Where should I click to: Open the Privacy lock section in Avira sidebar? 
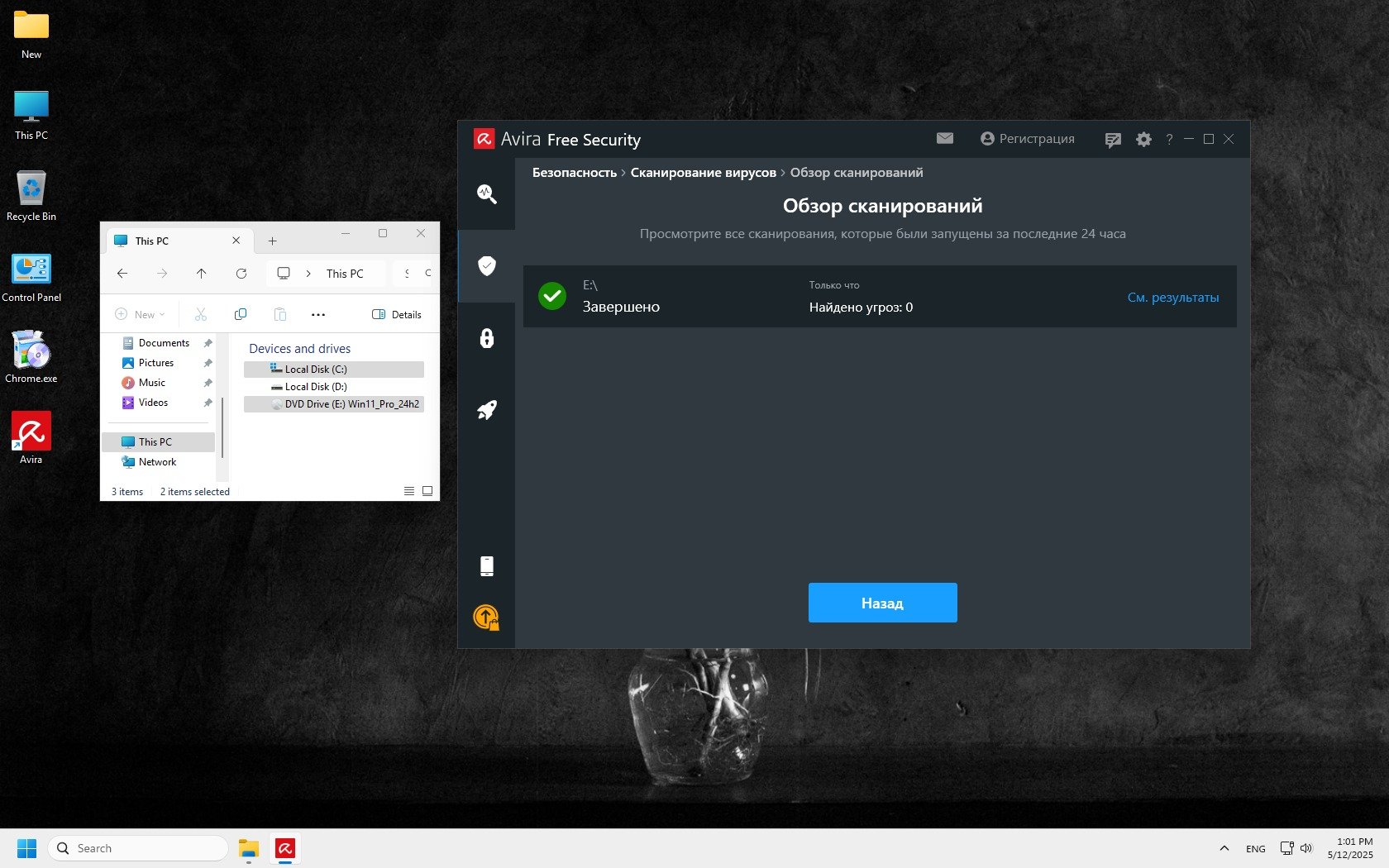(487, 338)
